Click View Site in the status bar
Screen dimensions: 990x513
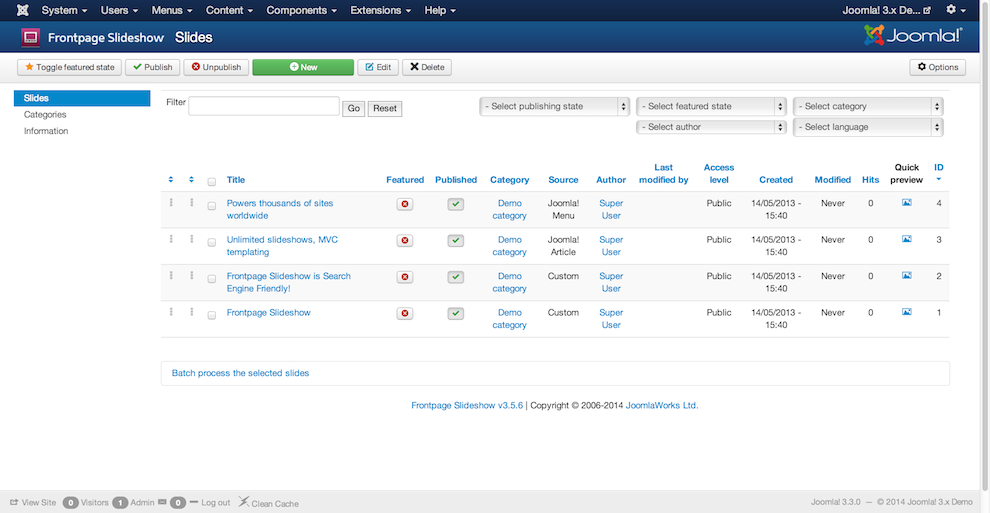point(33,502)
